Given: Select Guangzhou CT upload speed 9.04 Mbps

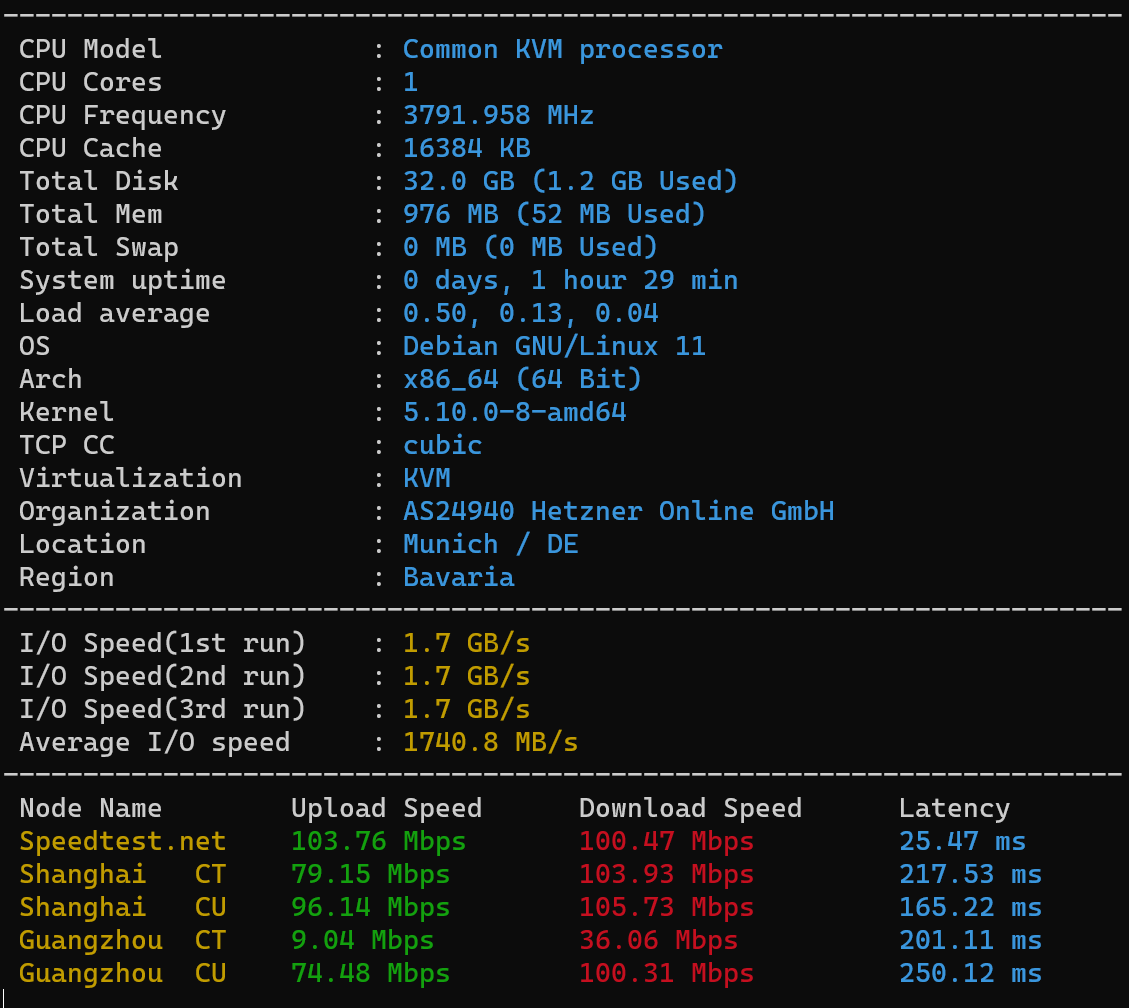Looking at the screenshot, I should [362, 940].
